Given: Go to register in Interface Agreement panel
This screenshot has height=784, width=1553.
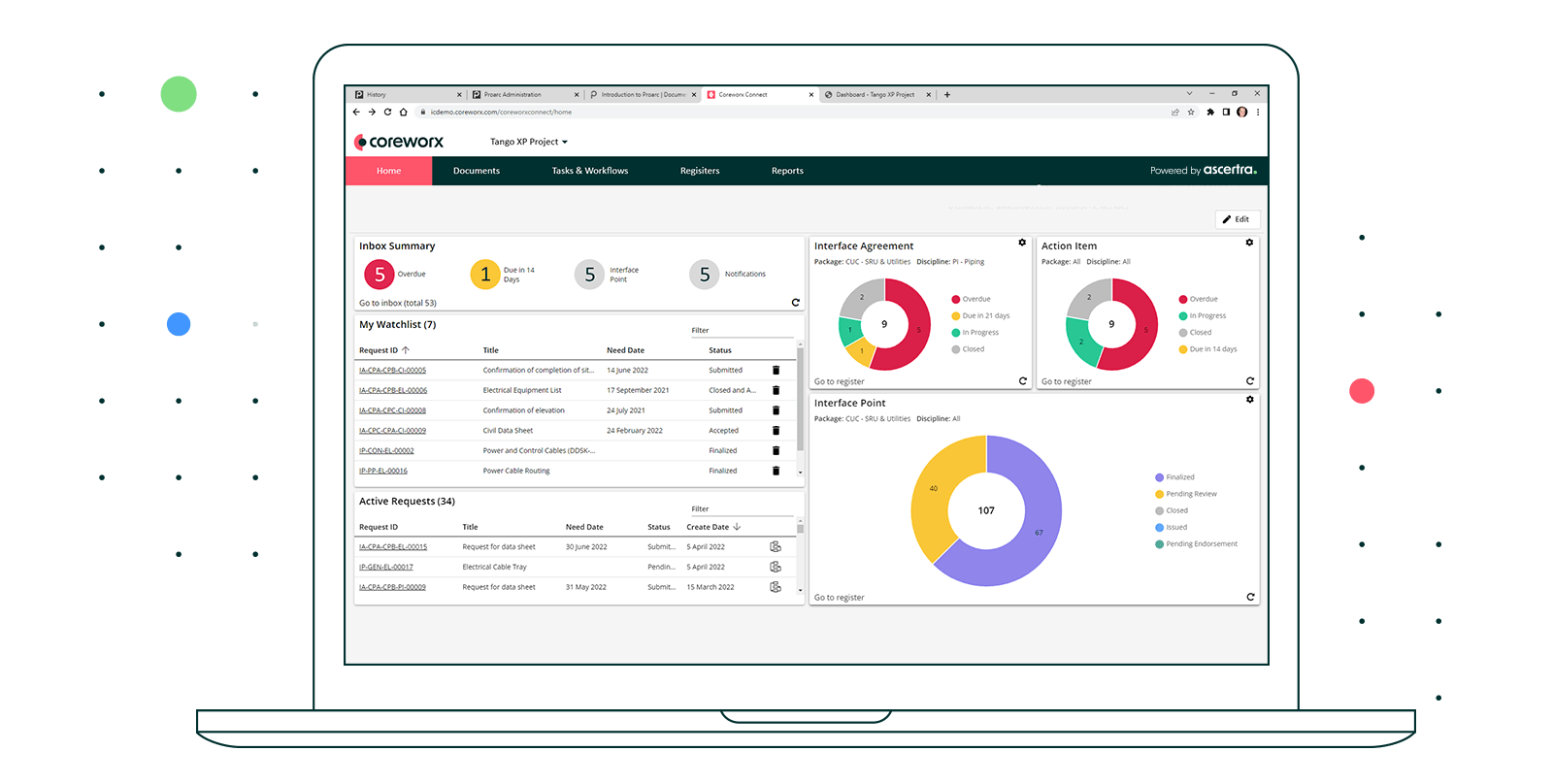Looking at the screenshot, I should 839,381.
